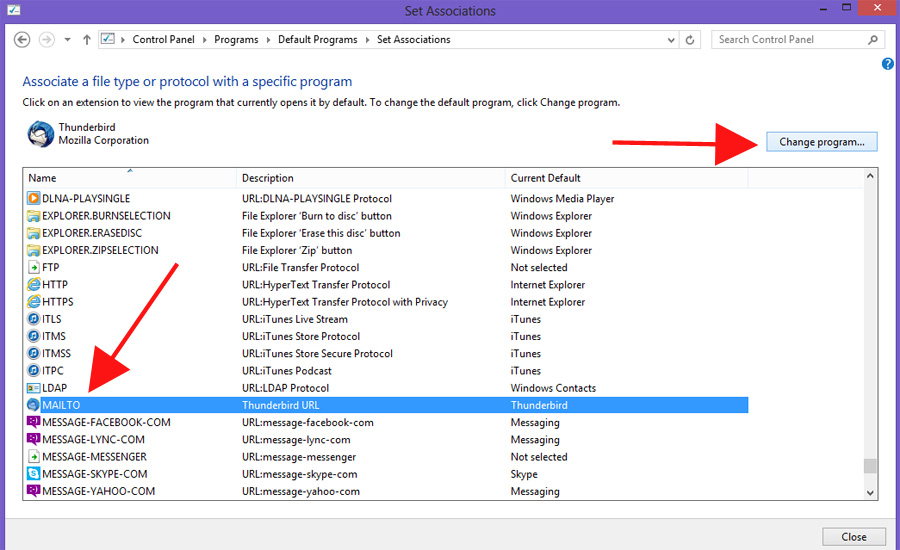Click the Internet Explorer icon beside HTTPS

(33, 302)
